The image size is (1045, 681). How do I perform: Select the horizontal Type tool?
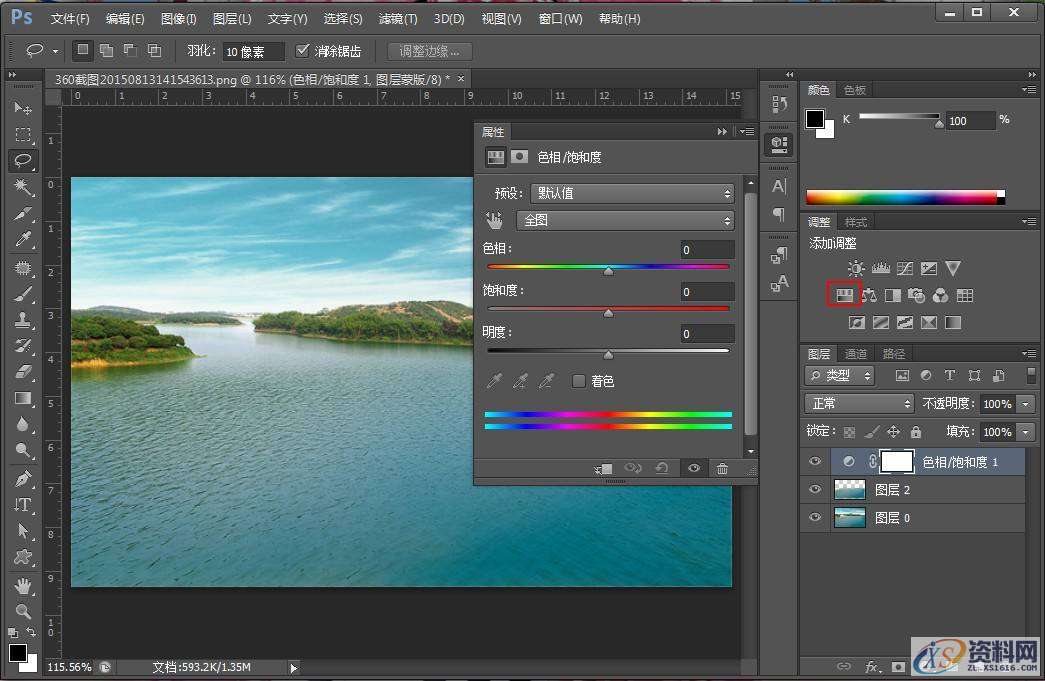click(x=23, y=505)
